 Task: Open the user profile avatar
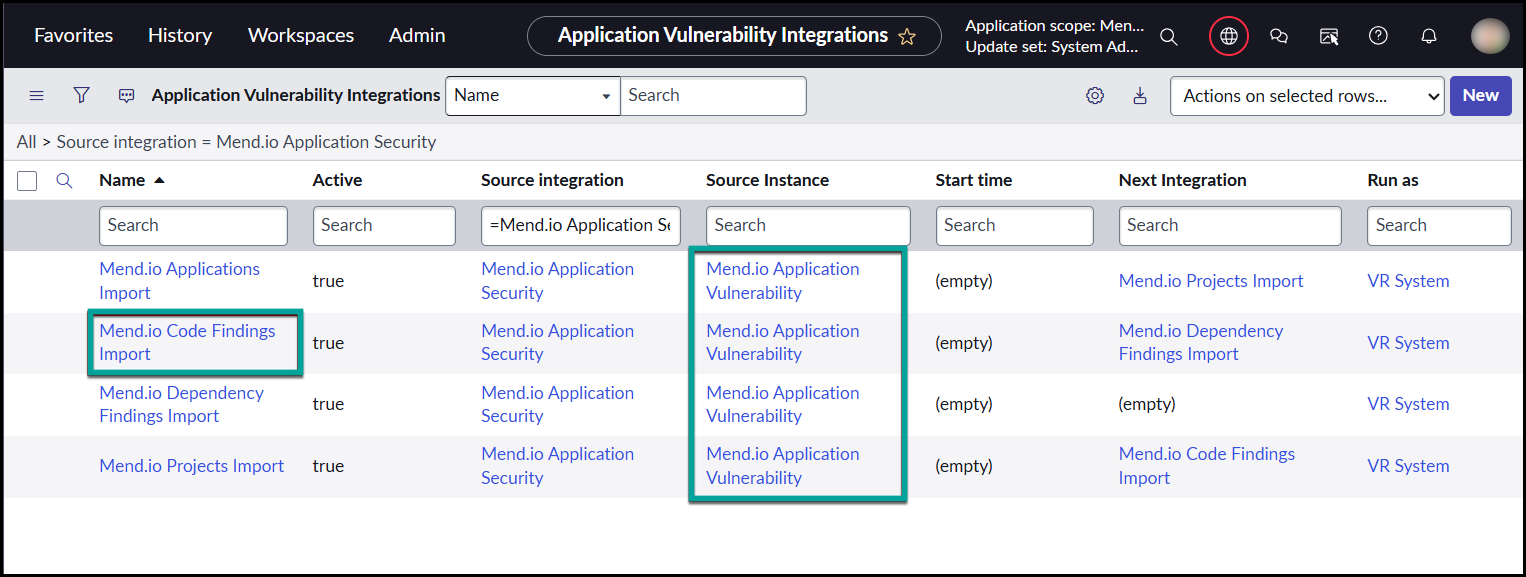[1489, 36]
